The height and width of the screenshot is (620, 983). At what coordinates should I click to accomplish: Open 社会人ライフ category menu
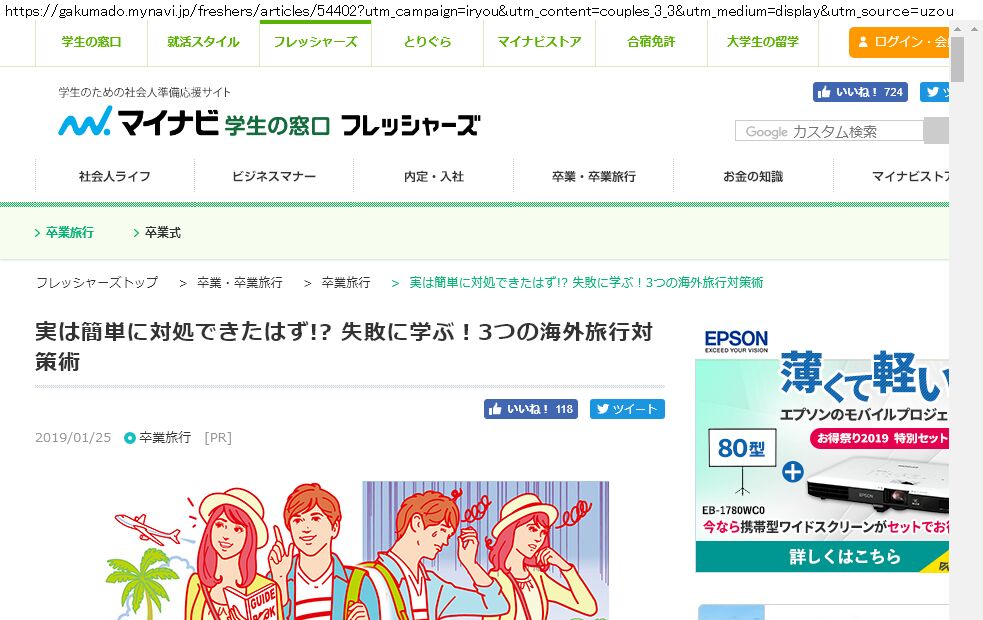click(x=115, y=176)
